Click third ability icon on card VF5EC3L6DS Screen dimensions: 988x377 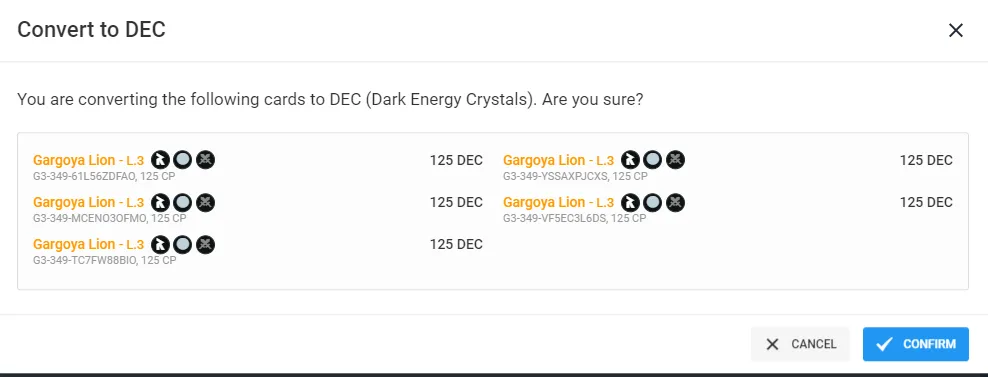coord(675,202)
